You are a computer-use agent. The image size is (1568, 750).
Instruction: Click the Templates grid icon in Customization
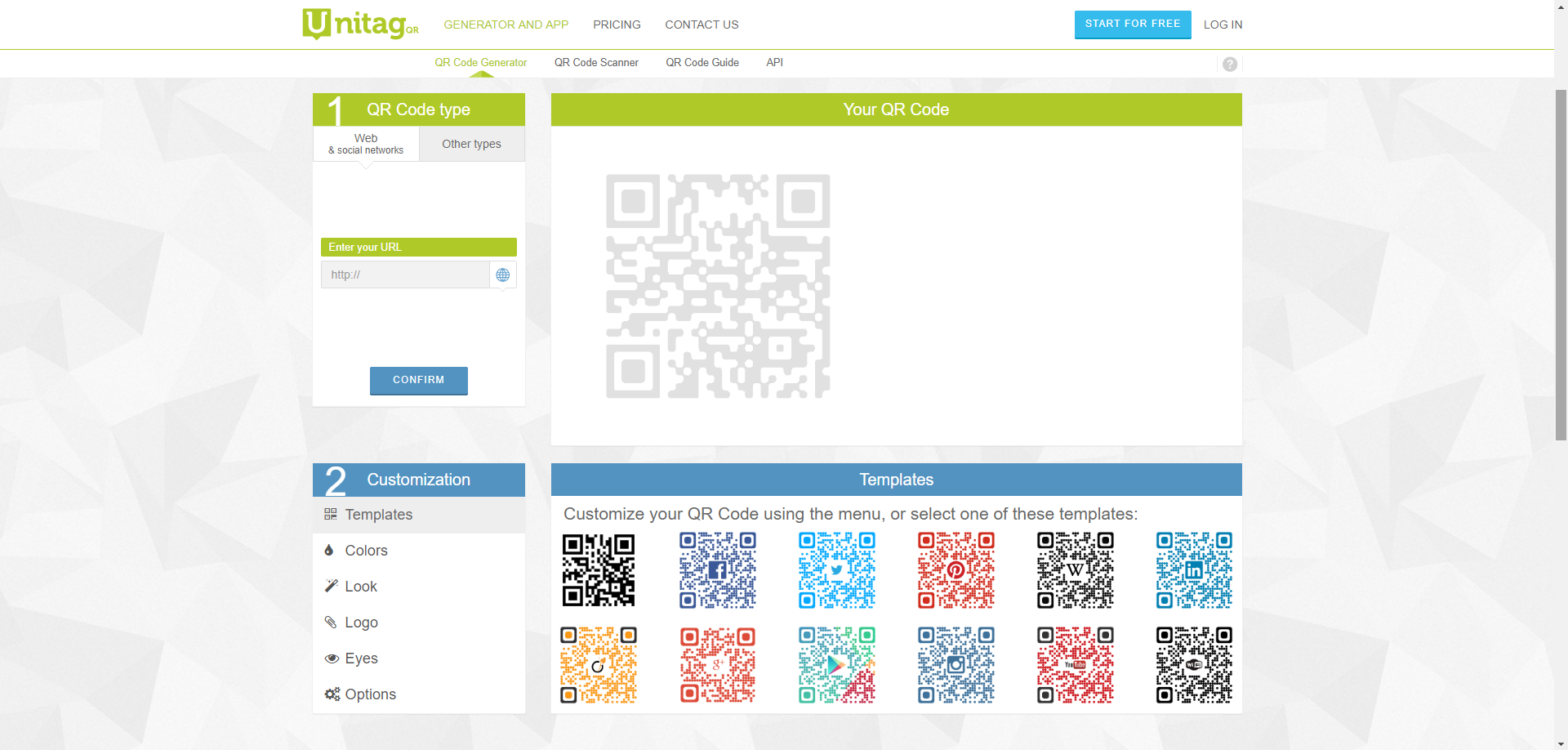[x=331, y=514]
